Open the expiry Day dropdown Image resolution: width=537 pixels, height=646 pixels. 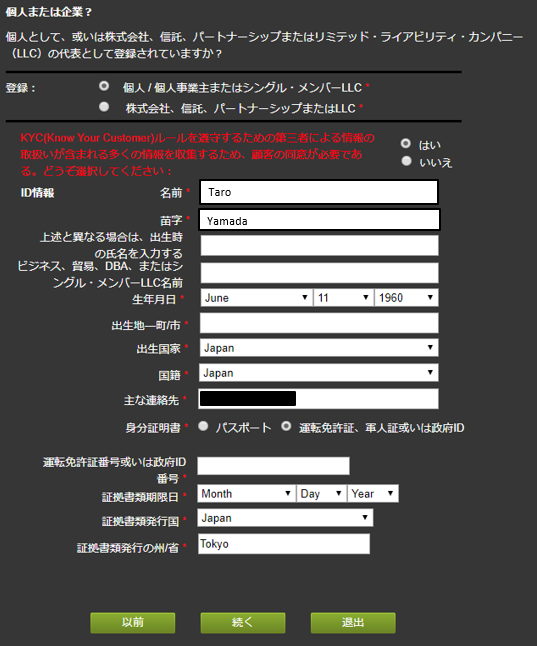point(321,494)
